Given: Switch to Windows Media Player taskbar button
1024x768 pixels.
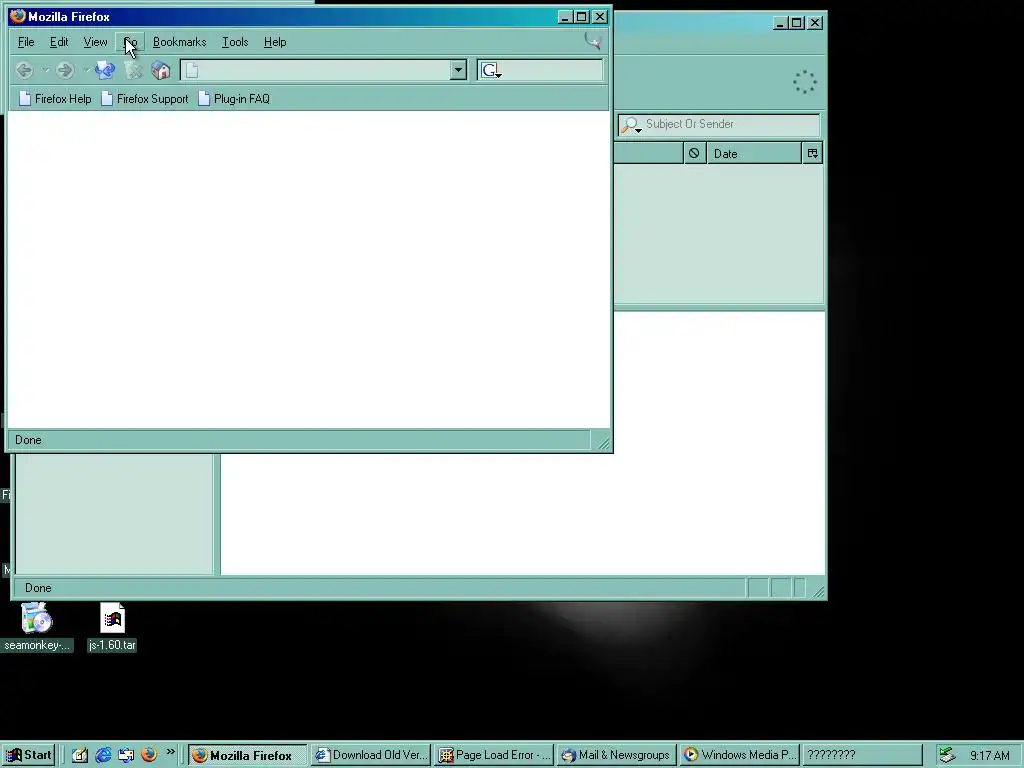Looking at the screenshot, I should pos(739,755).
